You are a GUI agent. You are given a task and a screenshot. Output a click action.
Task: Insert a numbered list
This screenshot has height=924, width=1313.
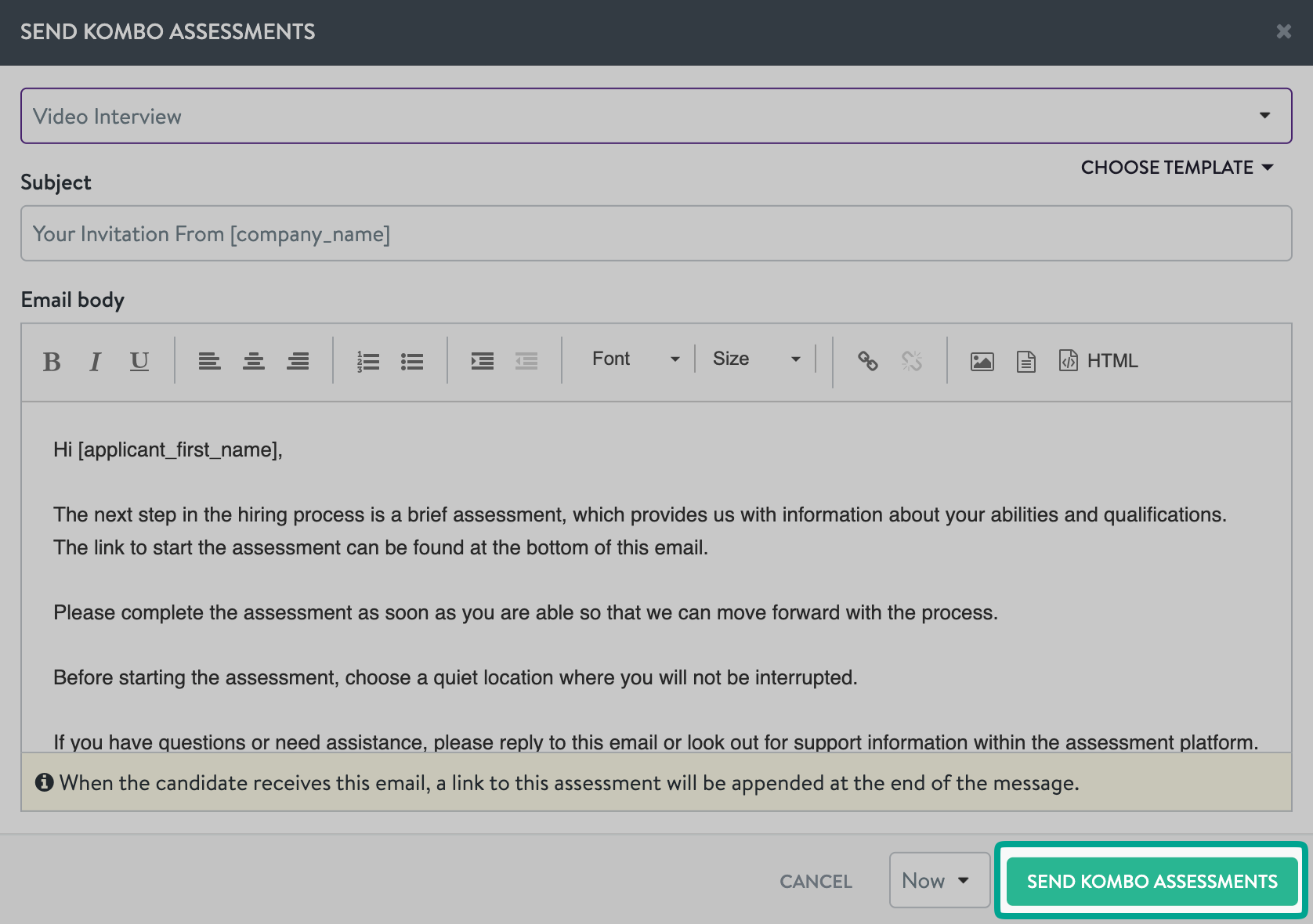[x=368, y=361]
